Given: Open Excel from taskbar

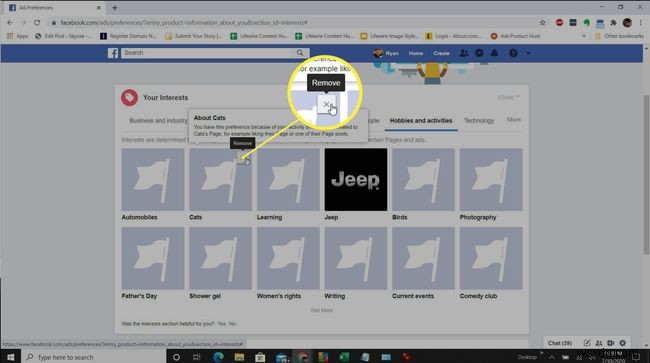Looking at the screenshot, I should [x=344, y=357].
